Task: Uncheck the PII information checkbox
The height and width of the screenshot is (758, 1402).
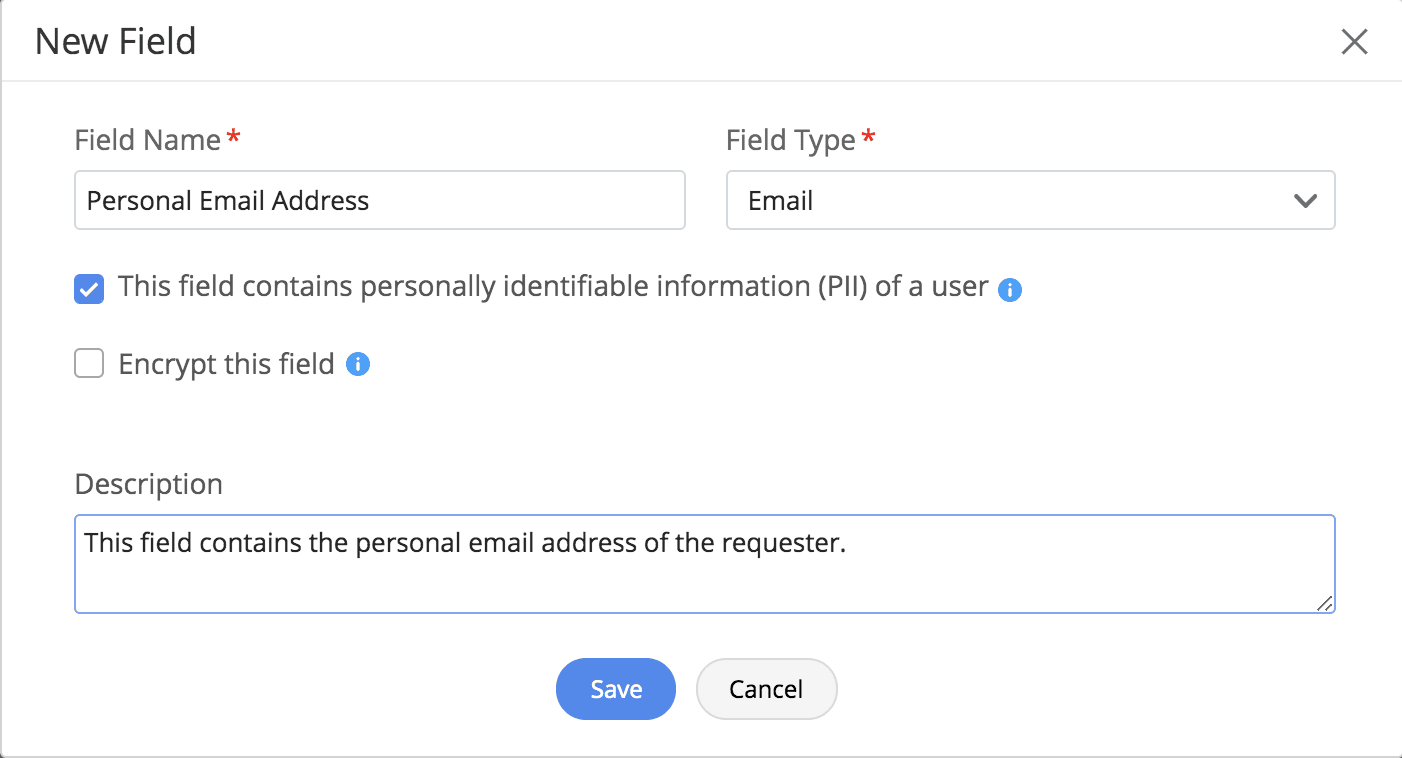Action: pyautogui.click(x=89, y=289)
